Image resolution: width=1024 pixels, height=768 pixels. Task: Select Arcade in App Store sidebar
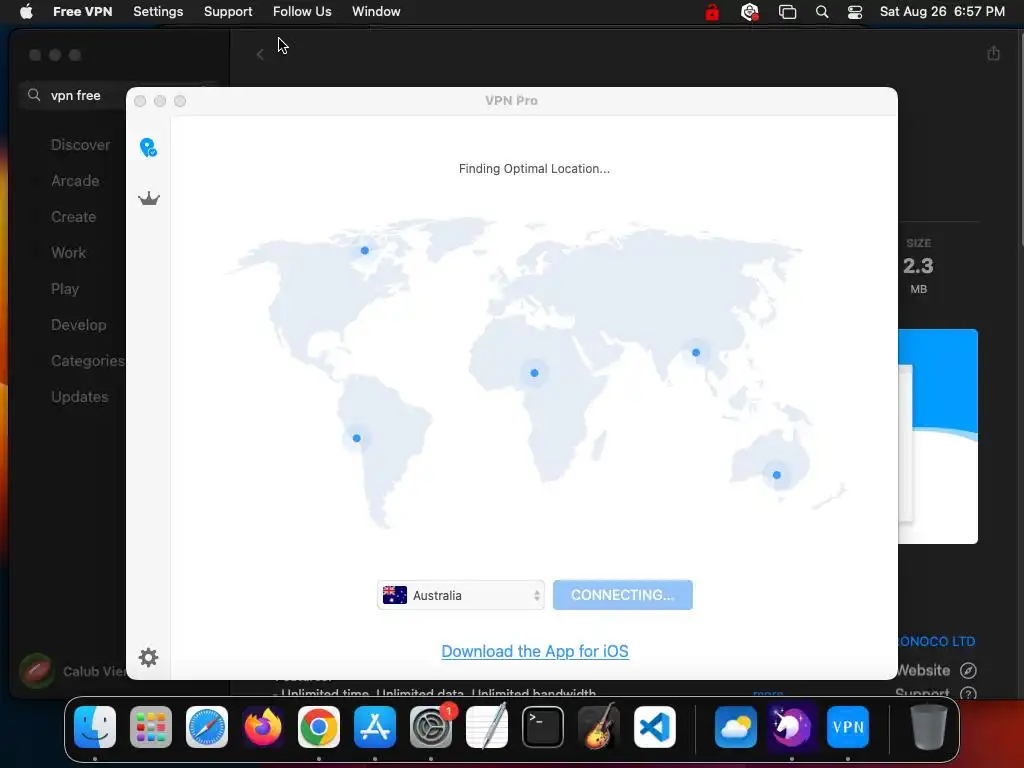point(75,181)
